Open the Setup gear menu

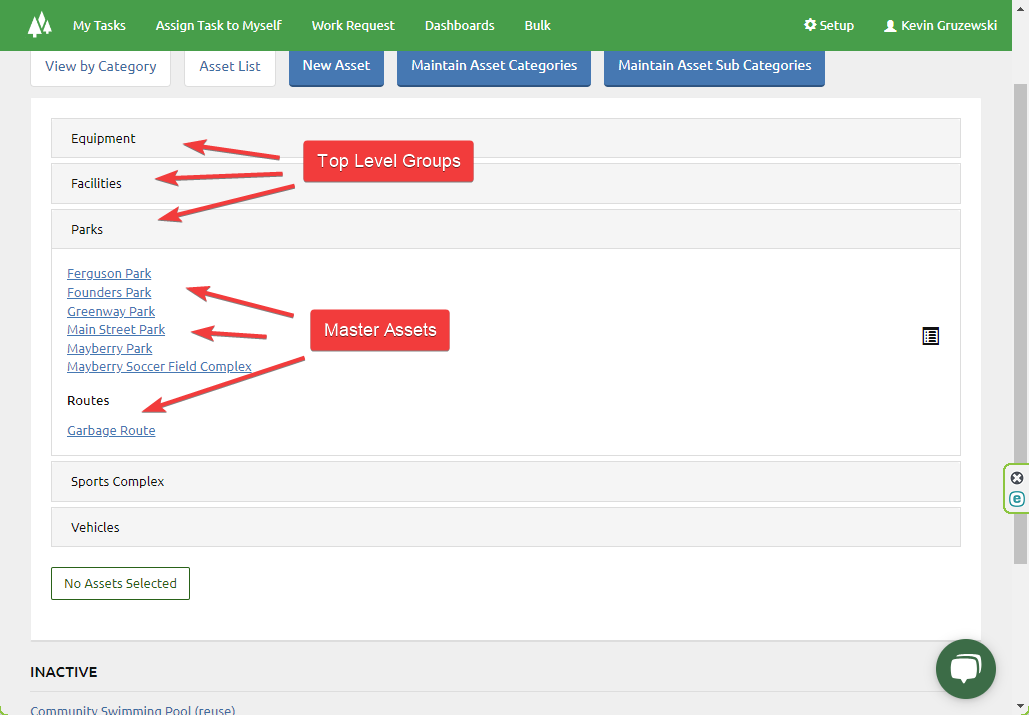click(829, 25)
